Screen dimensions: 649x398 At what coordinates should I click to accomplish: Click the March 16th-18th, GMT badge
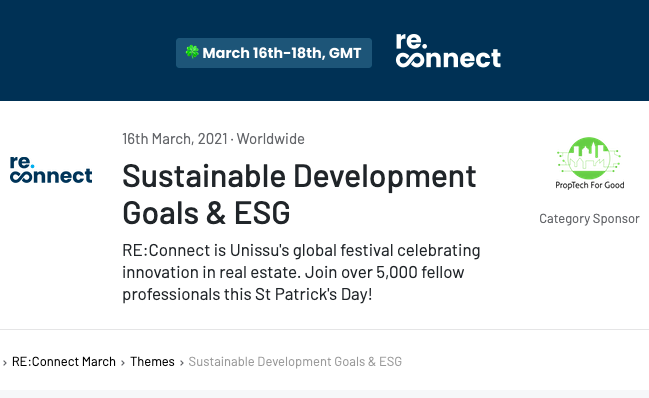pos(274,53)
